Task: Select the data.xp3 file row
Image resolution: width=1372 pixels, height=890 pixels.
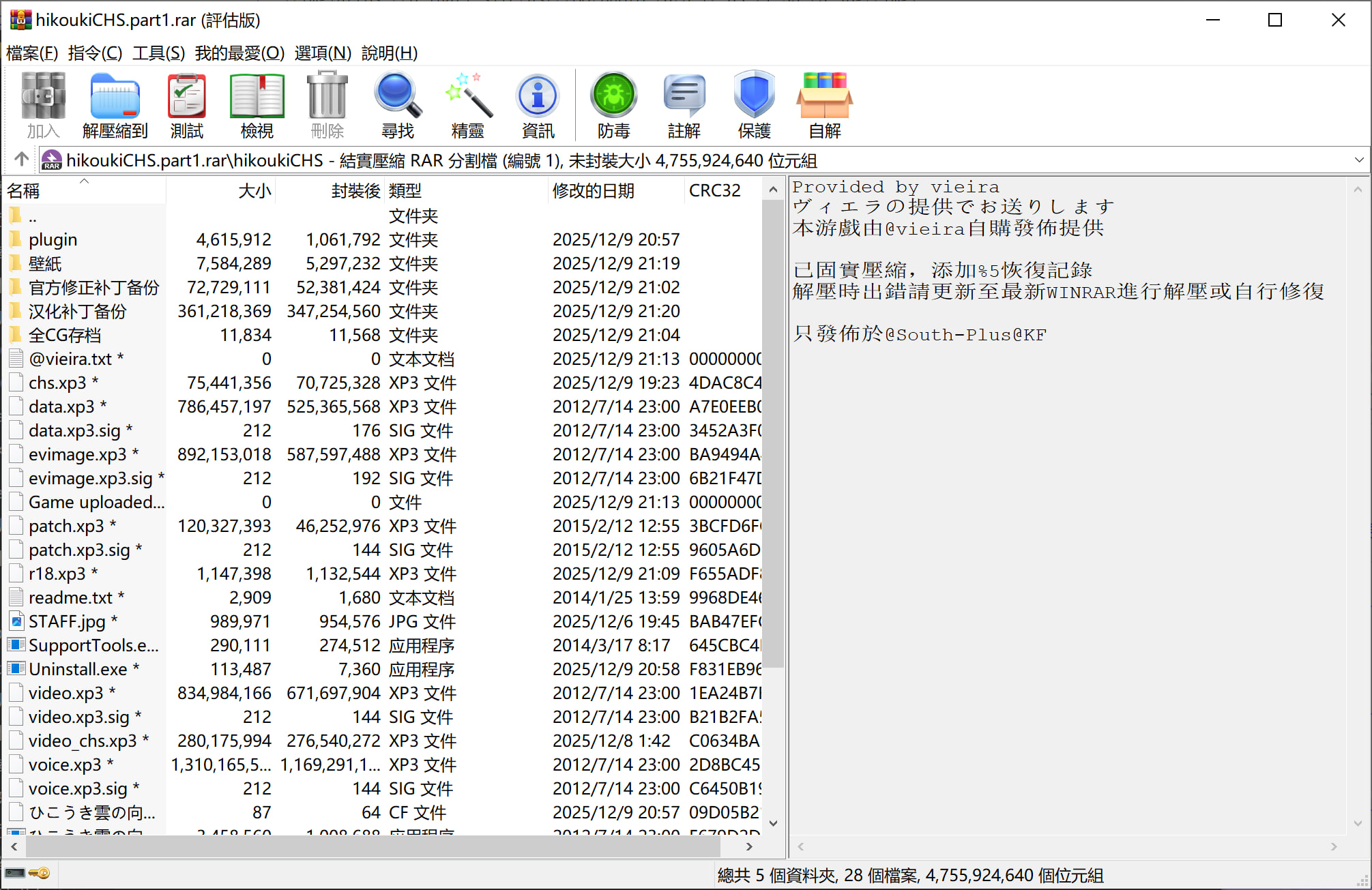Action: pos(61,407)
